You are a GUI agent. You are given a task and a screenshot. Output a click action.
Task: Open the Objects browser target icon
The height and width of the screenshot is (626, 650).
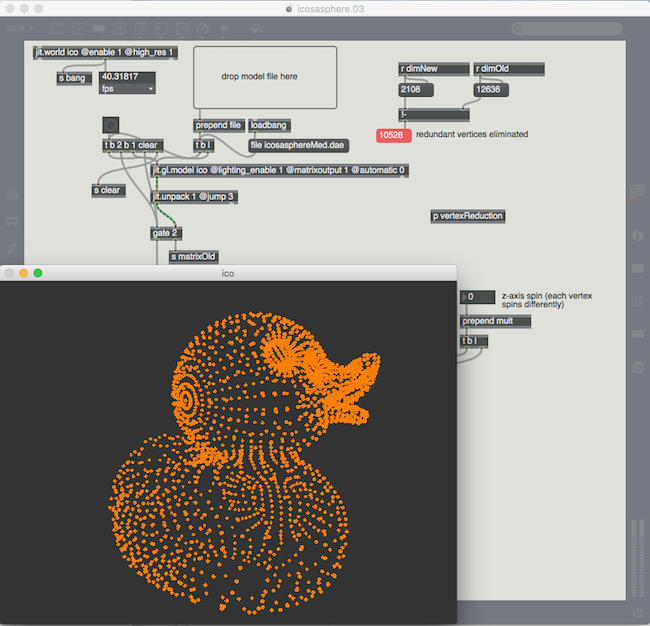12,194
